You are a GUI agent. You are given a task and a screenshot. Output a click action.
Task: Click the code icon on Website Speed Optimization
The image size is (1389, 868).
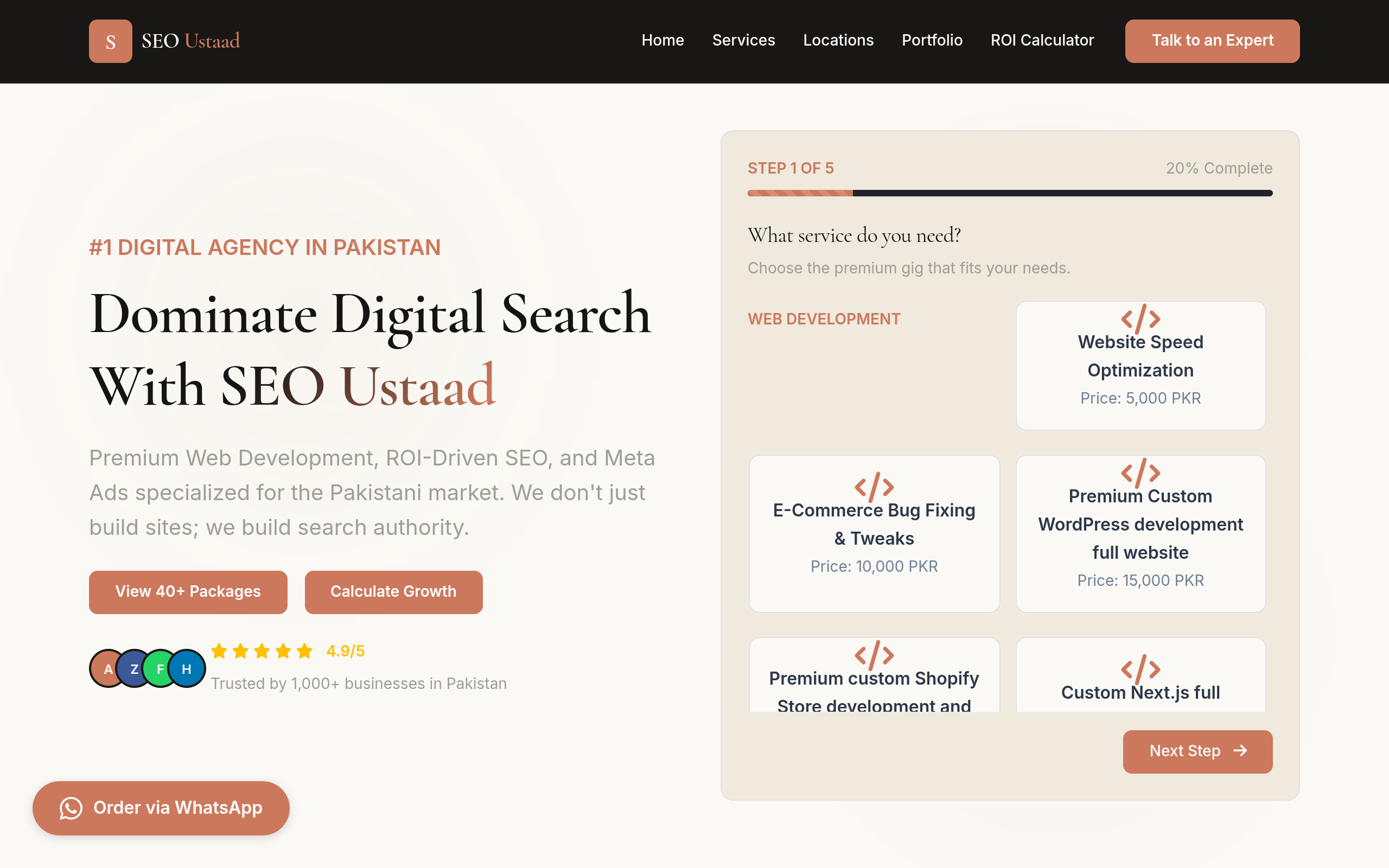(1140, 318)
